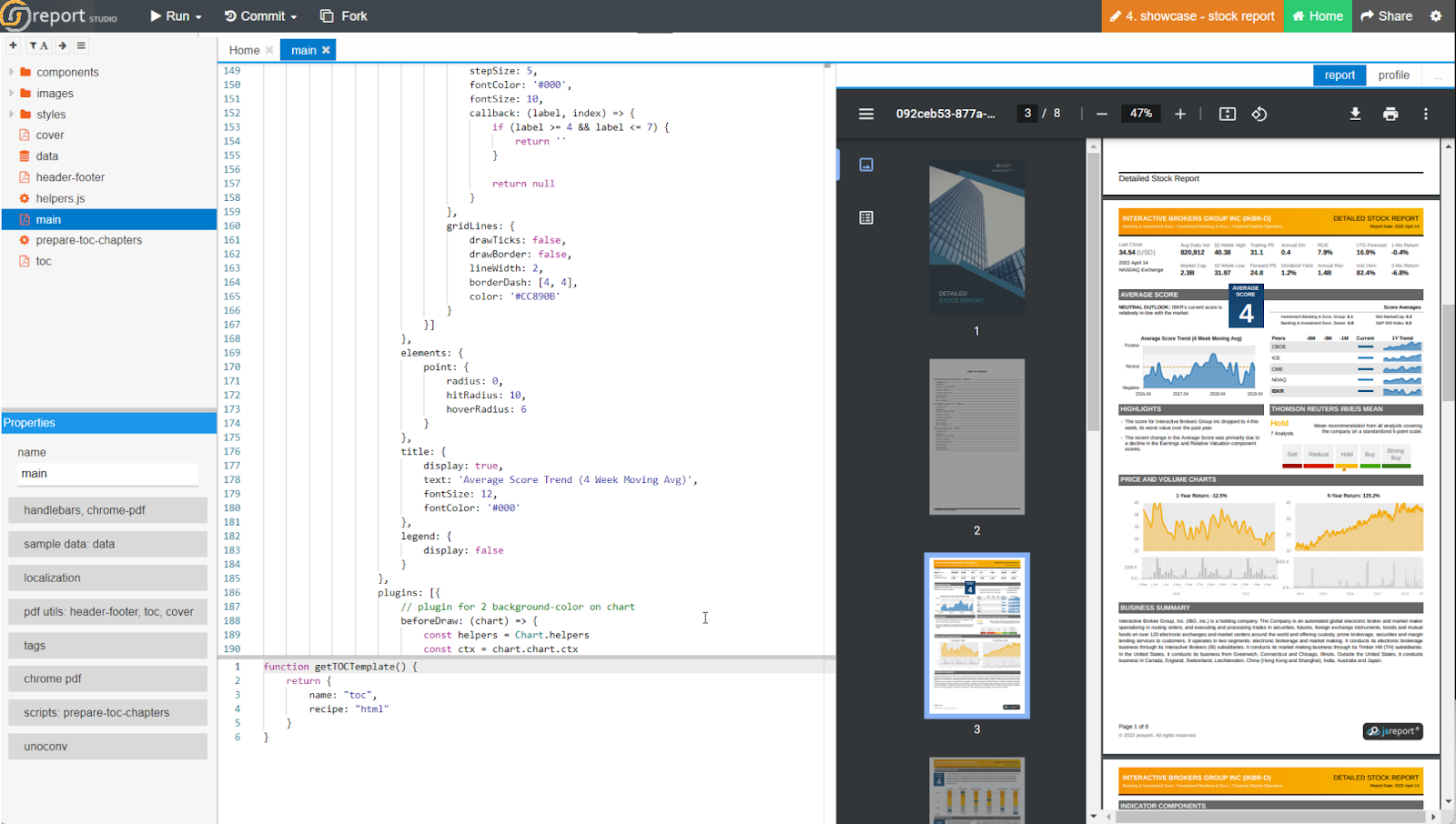
Task: Select page 2 thumbnail
Action: click(x=976, y=437)
